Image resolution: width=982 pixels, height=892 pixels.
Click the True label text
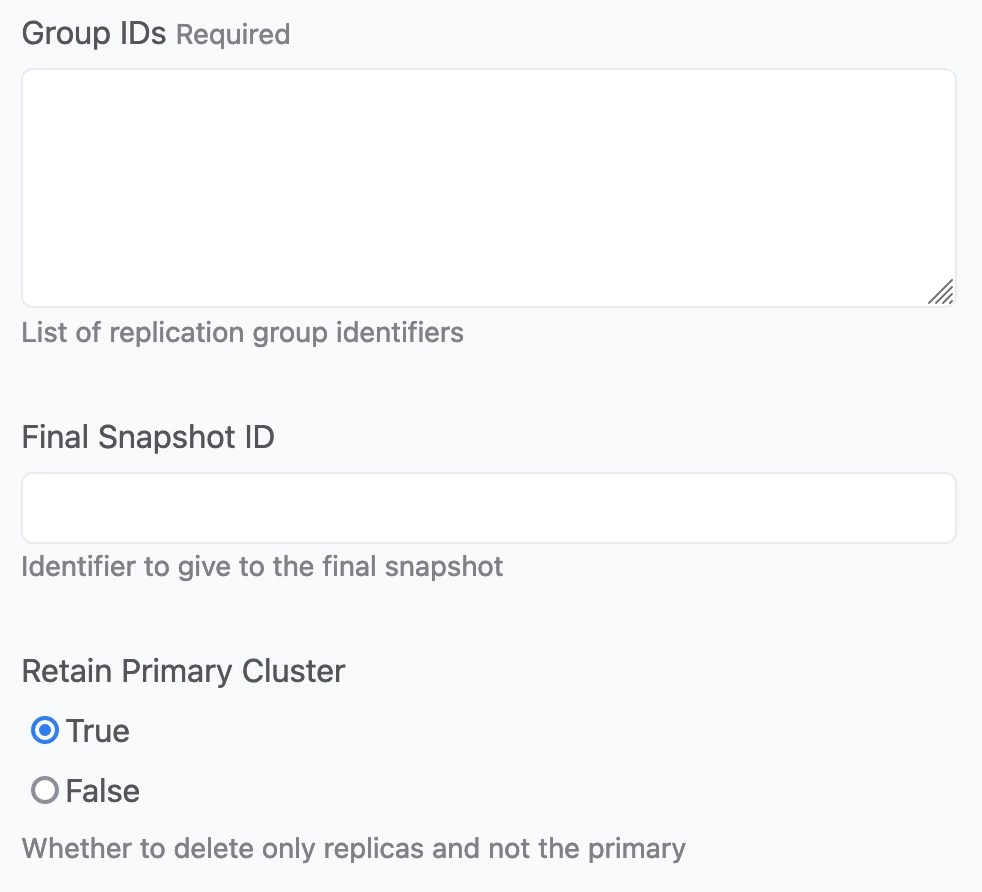pyautogui.click(x=98, y=731)
